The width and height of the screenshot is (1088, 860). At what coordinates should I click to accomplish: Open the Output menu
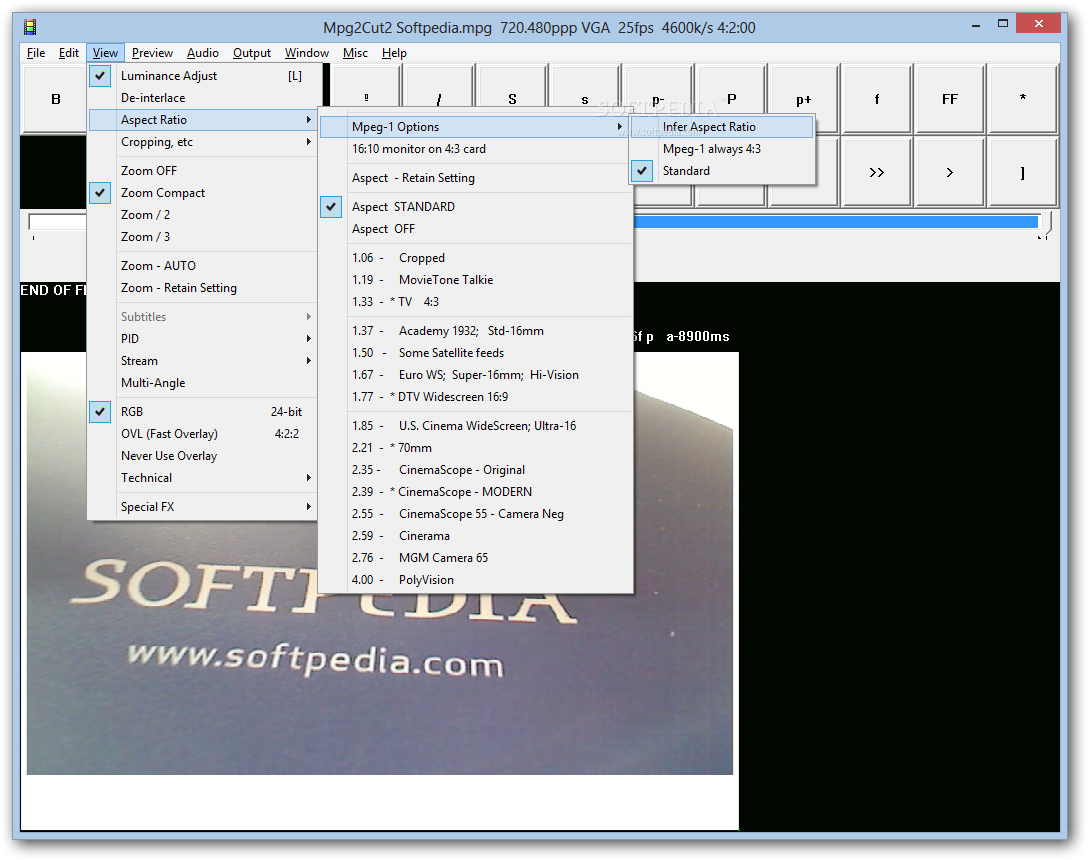[x=252, y=53]
